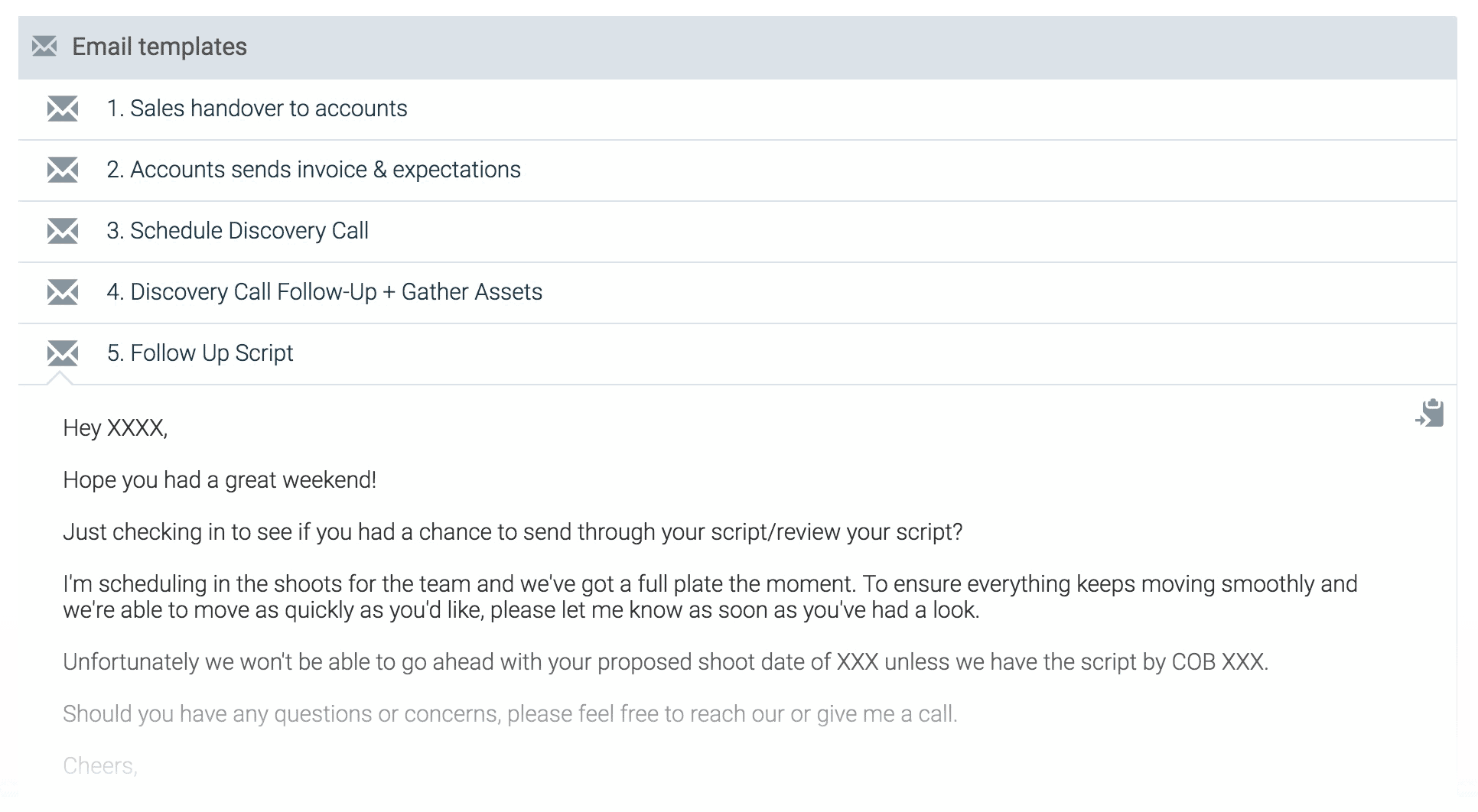Viewport: 1478px width, 812px height.
Task: Click envelope icon for Schedule Discovery Call
Action: coord(63,231)
